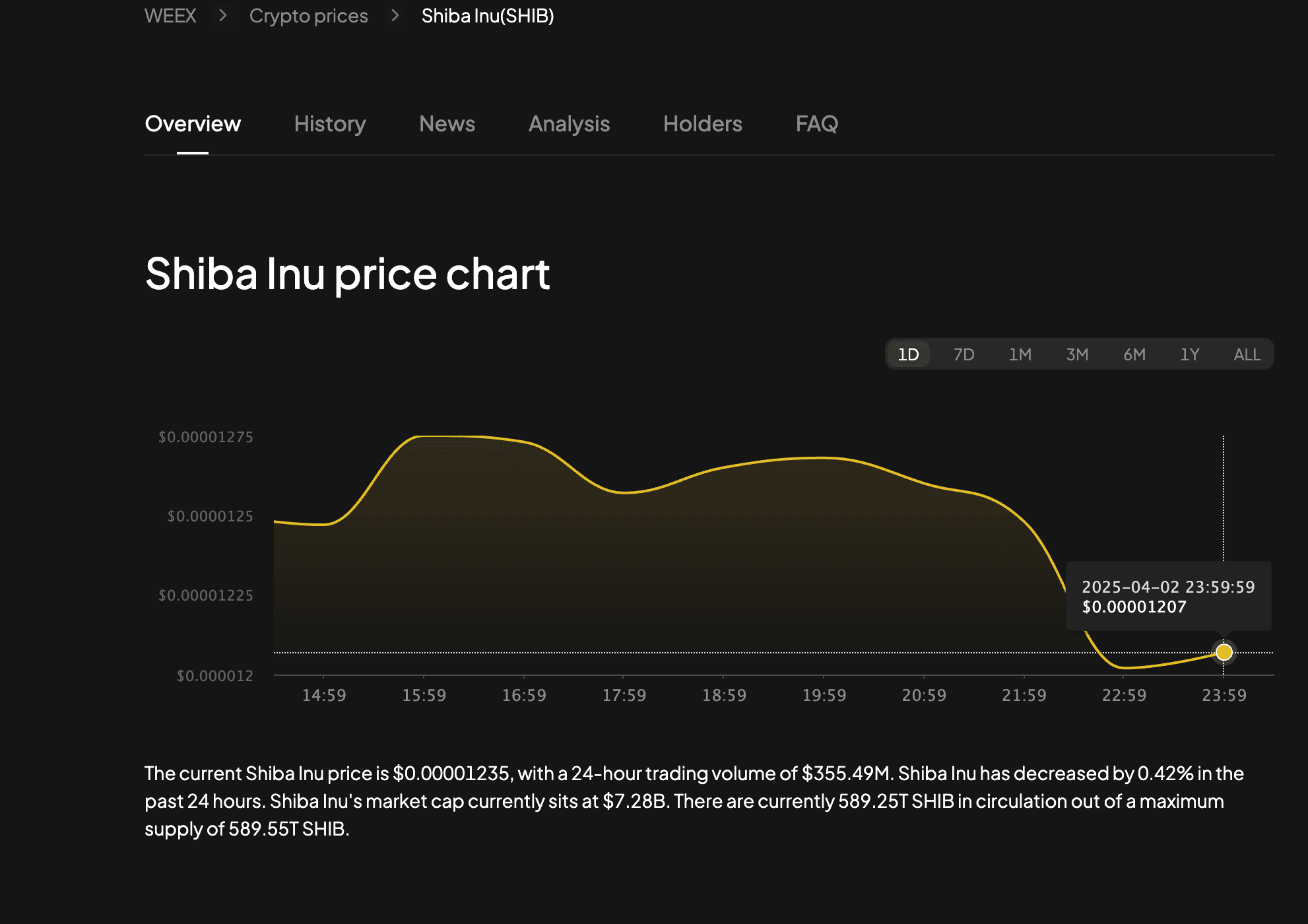Switch to the History tab
This screenshot has width=1308, height=924.
(x=330, y=124)
